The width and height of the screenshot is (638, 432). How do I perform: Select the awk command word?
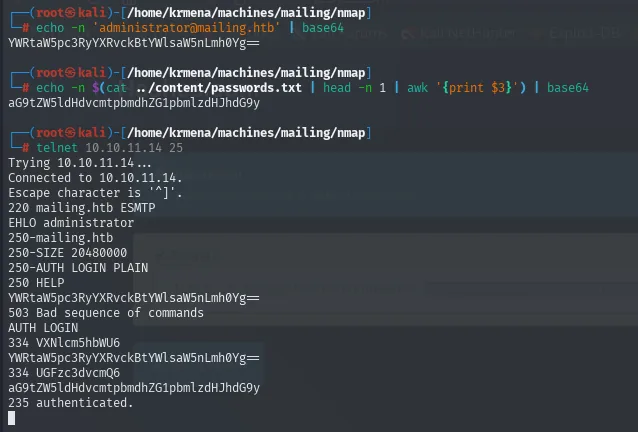tap(417, 88)
